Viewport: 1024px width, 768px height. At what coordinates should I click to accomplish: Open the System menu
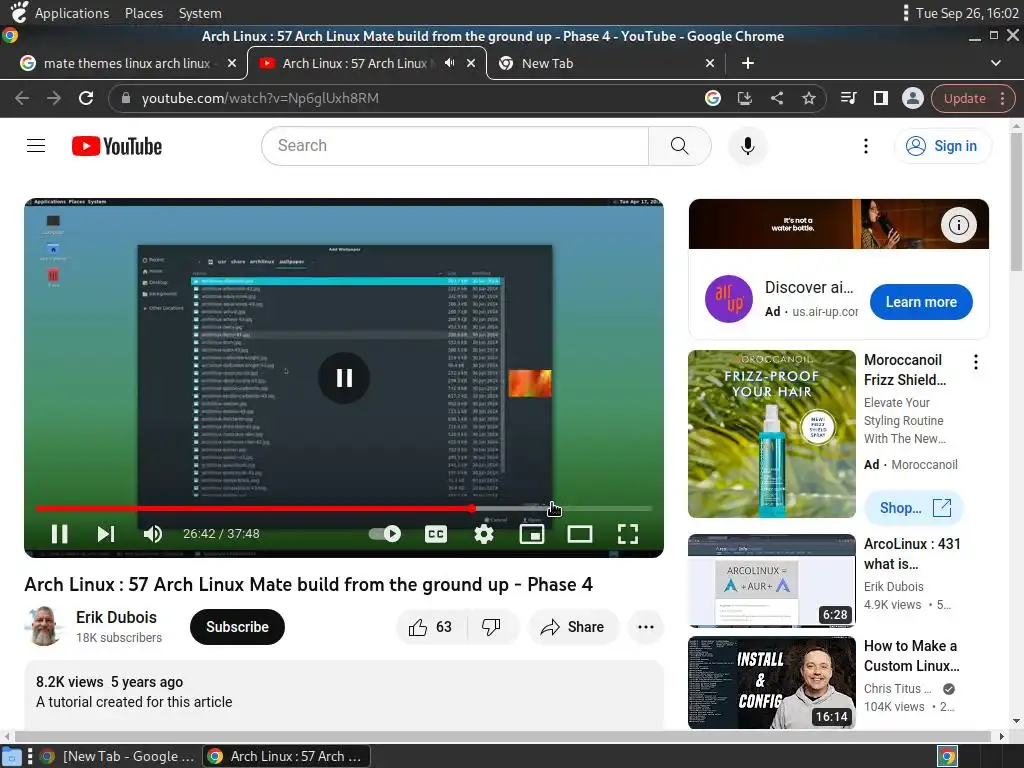point(200,13)
